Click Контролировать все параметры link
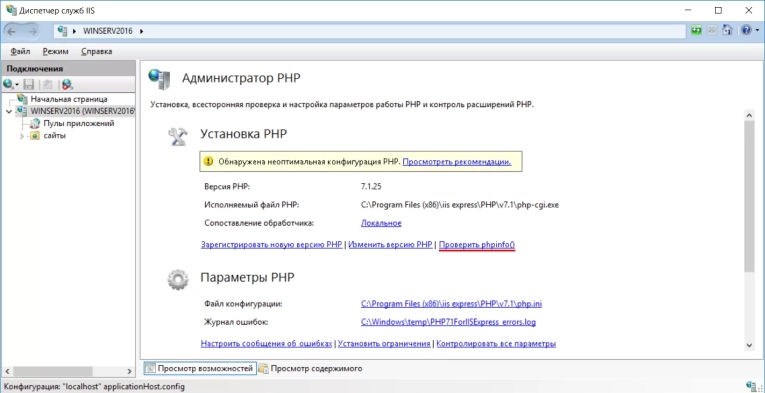Viewport: 765px width, 393px height. pyautogui.click(x=496, y=344)
